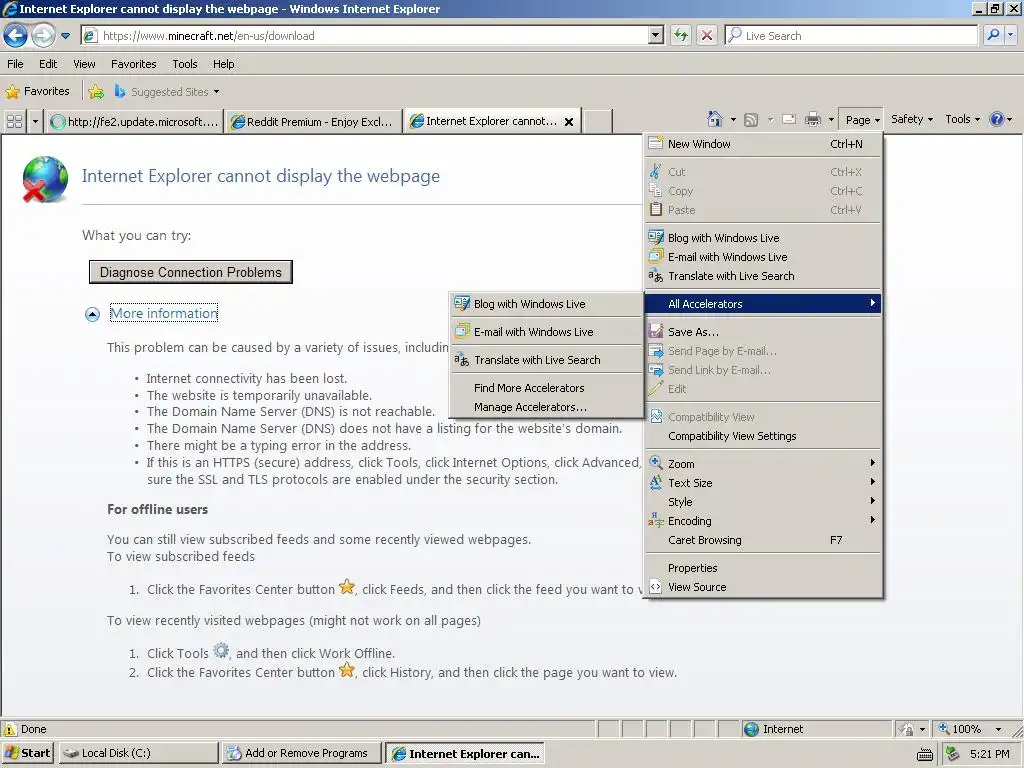
Task: Open Properties from Page menu
Action: pyautogui.click(x=763, y=568)
